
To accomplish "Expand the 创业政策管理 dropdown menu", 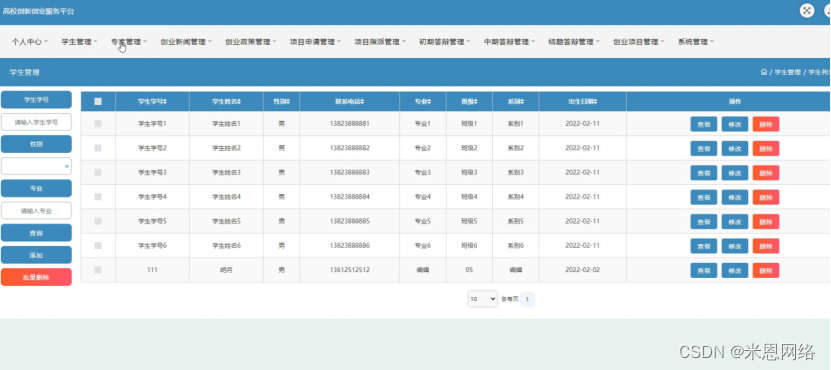I will click(x=251, y=41).
